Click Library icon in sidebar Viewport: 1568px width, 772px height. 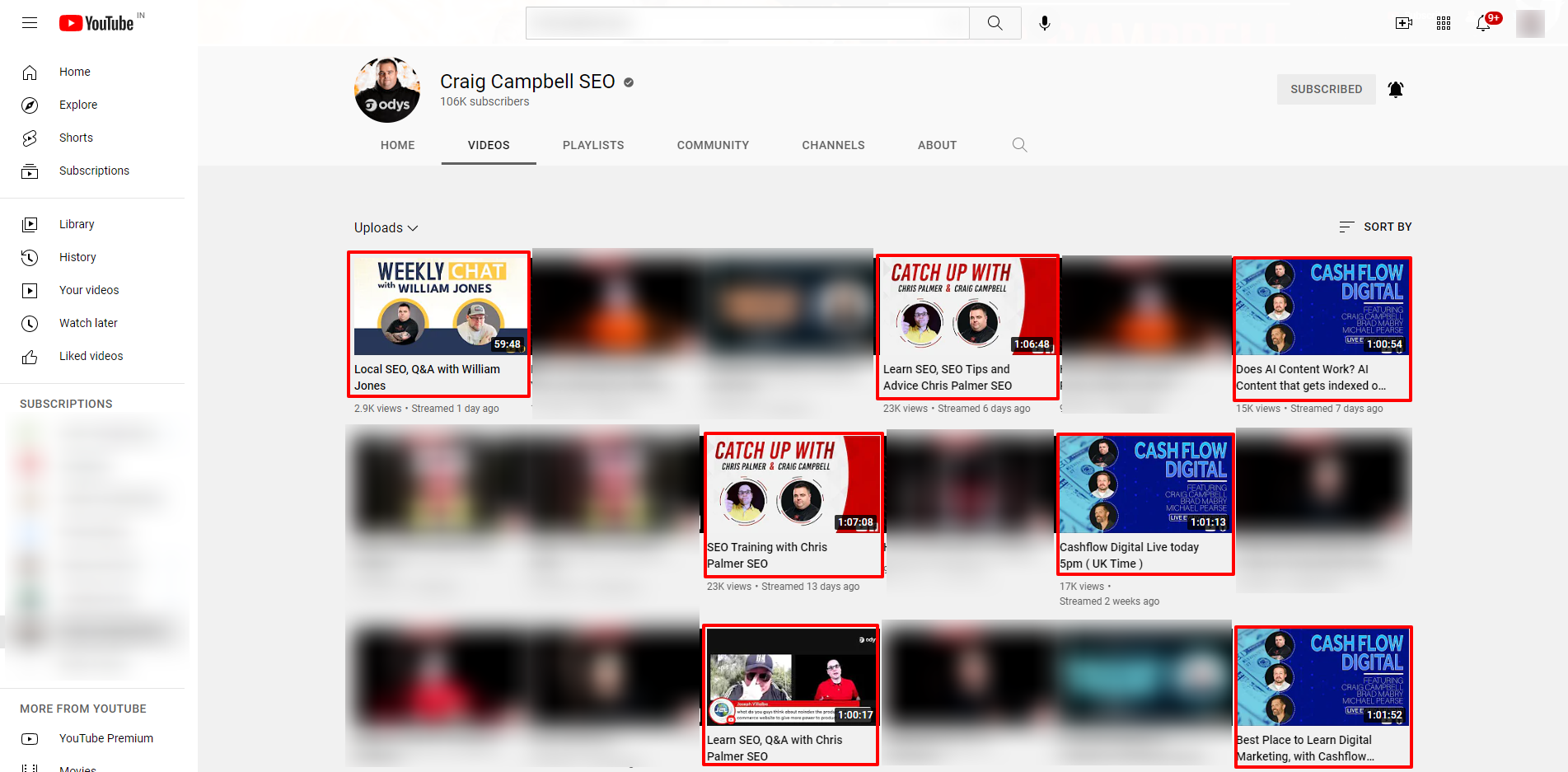(30, 224)
